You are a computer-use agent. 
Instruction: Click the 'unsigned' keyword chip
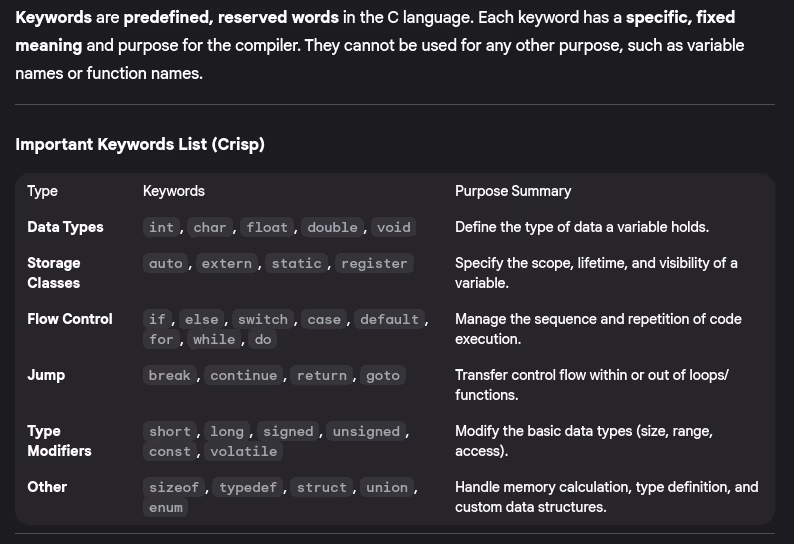coord(366,431)
